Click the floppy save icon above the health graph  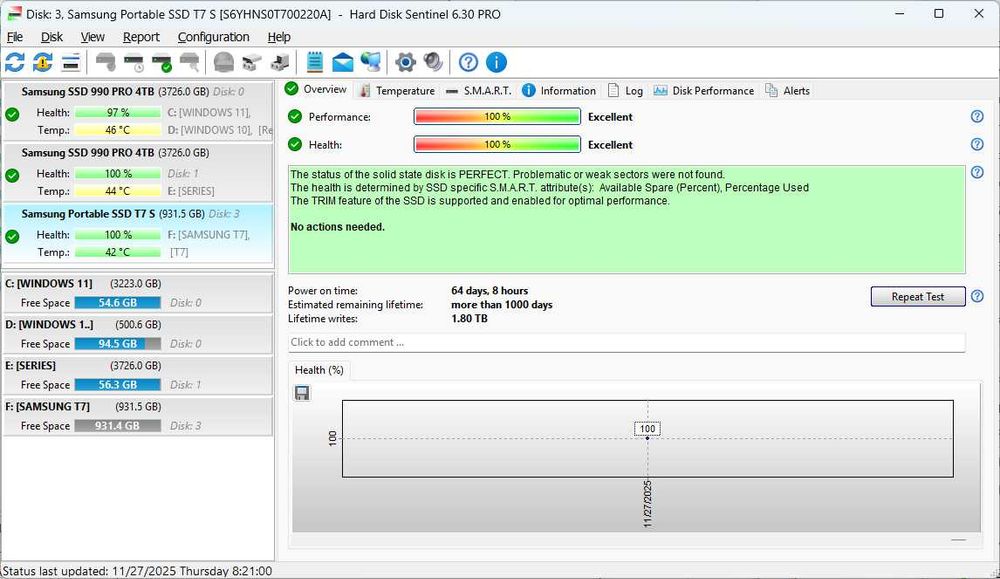tap(302, 393)
